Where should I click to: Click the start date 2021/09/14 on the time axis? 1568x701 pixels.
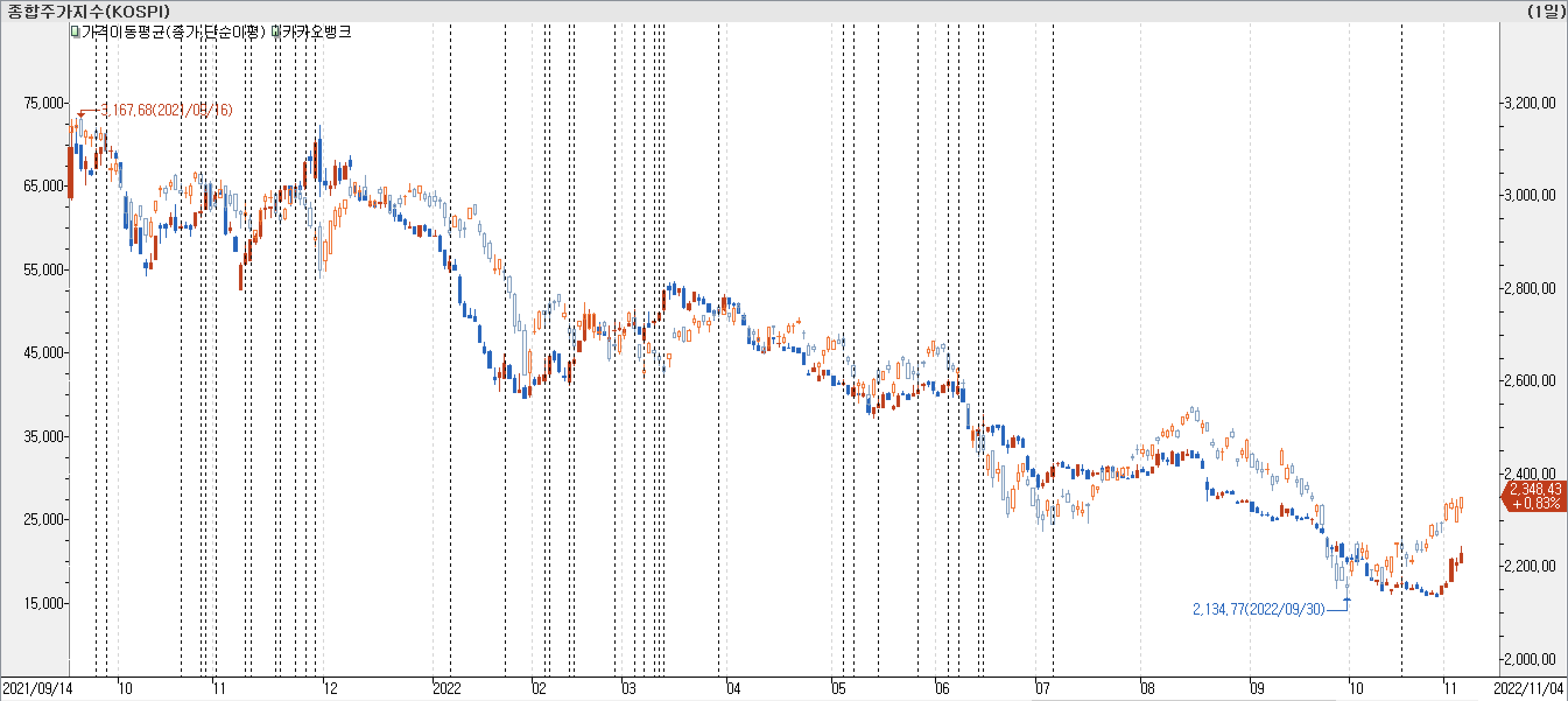(38, 688)
